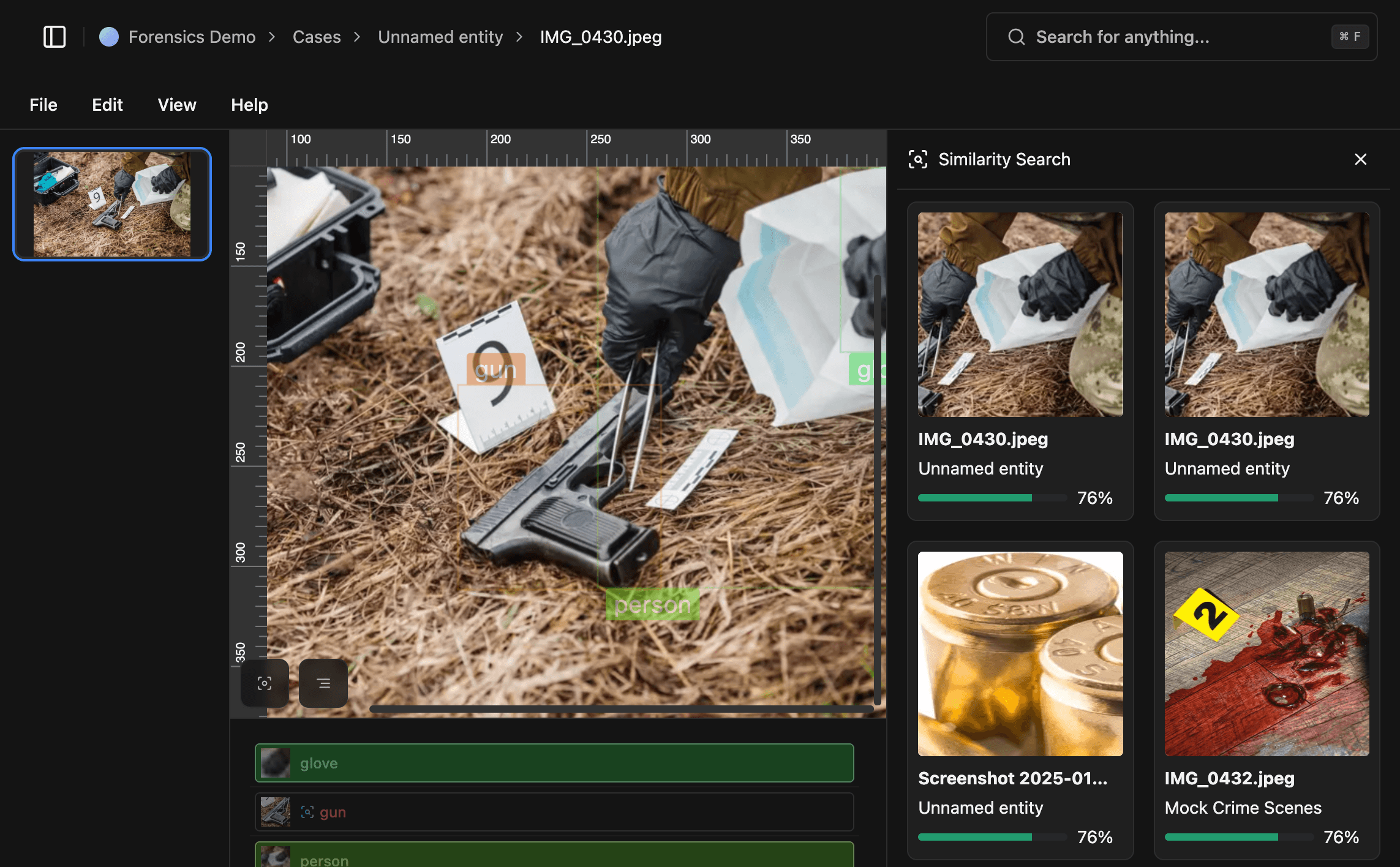The width and height of the screenshot is (1400, 867).
Task: Toggle the glove annotation row
Action: pos(554,763)
